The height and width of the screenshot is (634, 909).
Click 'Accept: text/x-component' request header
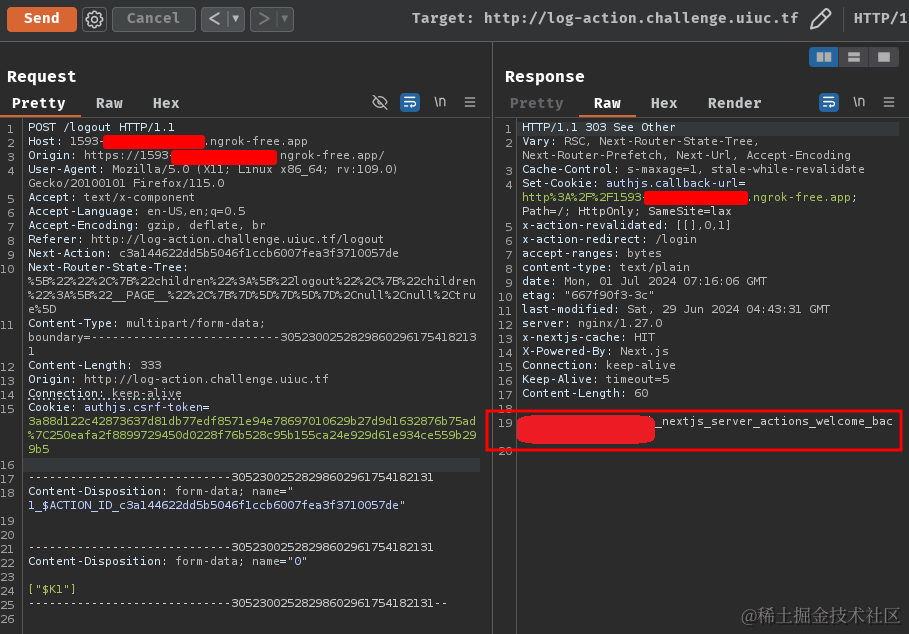111,197
